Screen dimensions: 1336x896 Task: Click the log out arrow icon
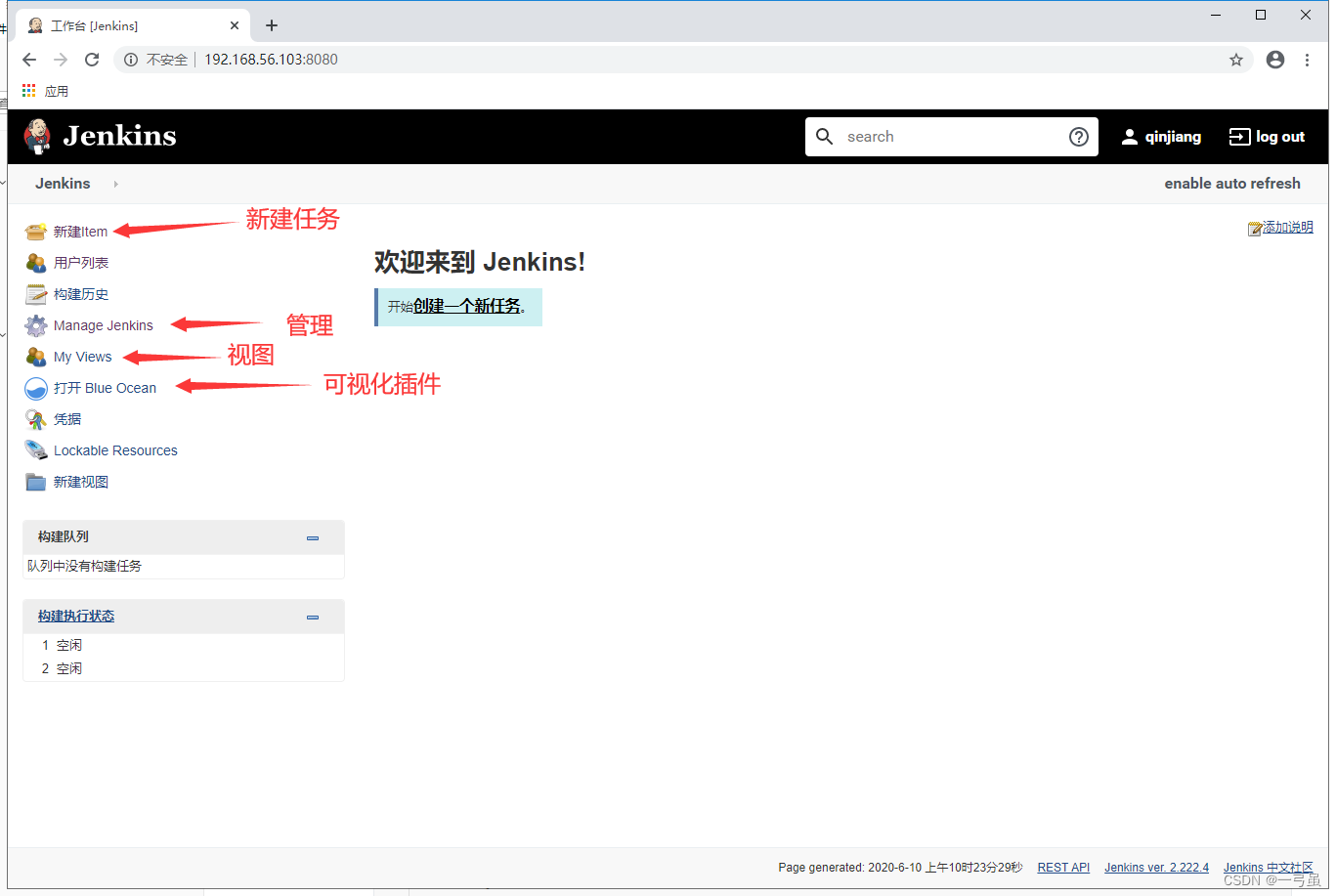[1239, 137]
